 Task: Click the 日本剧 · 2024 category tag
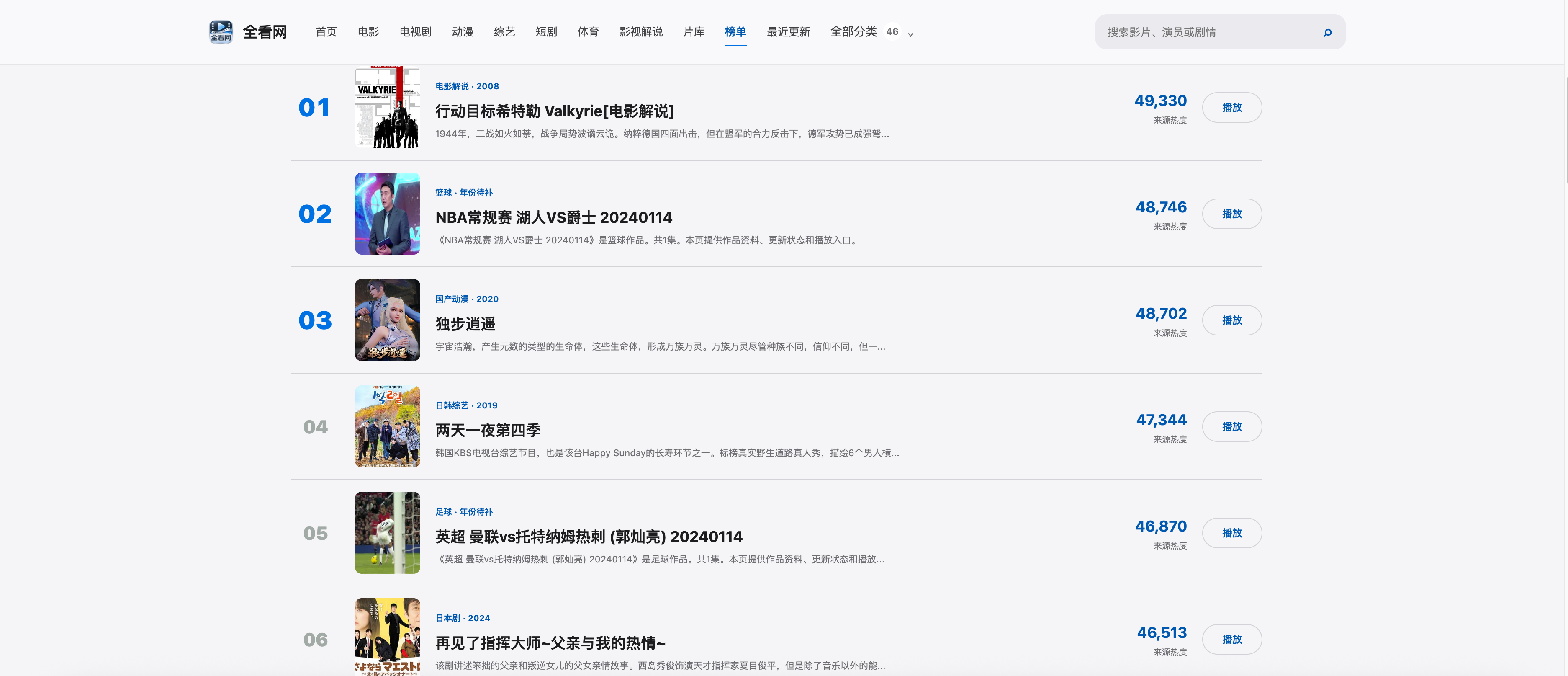click(x=463, y=618)
